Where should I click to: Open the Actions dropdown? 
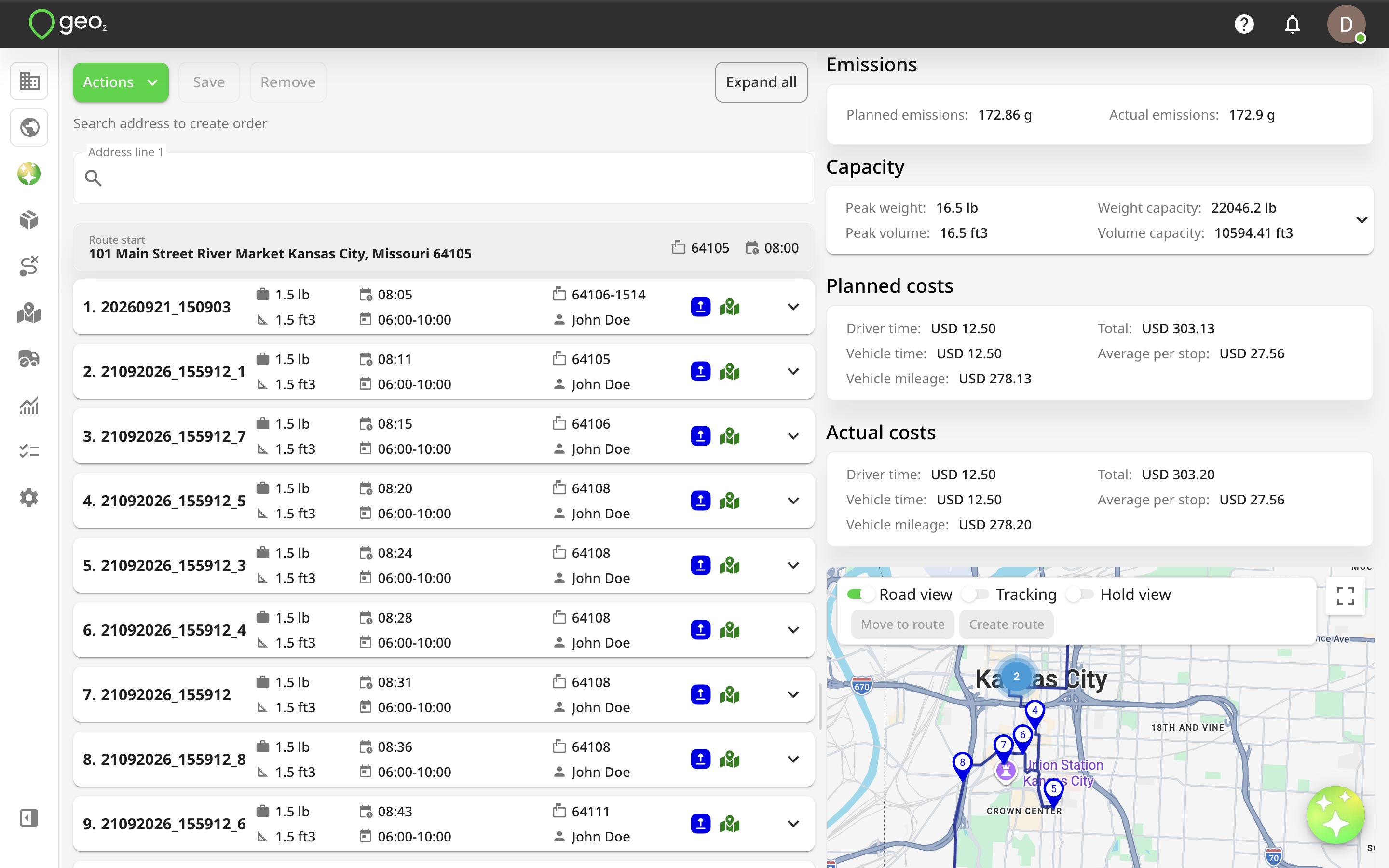tap(121, 82)
